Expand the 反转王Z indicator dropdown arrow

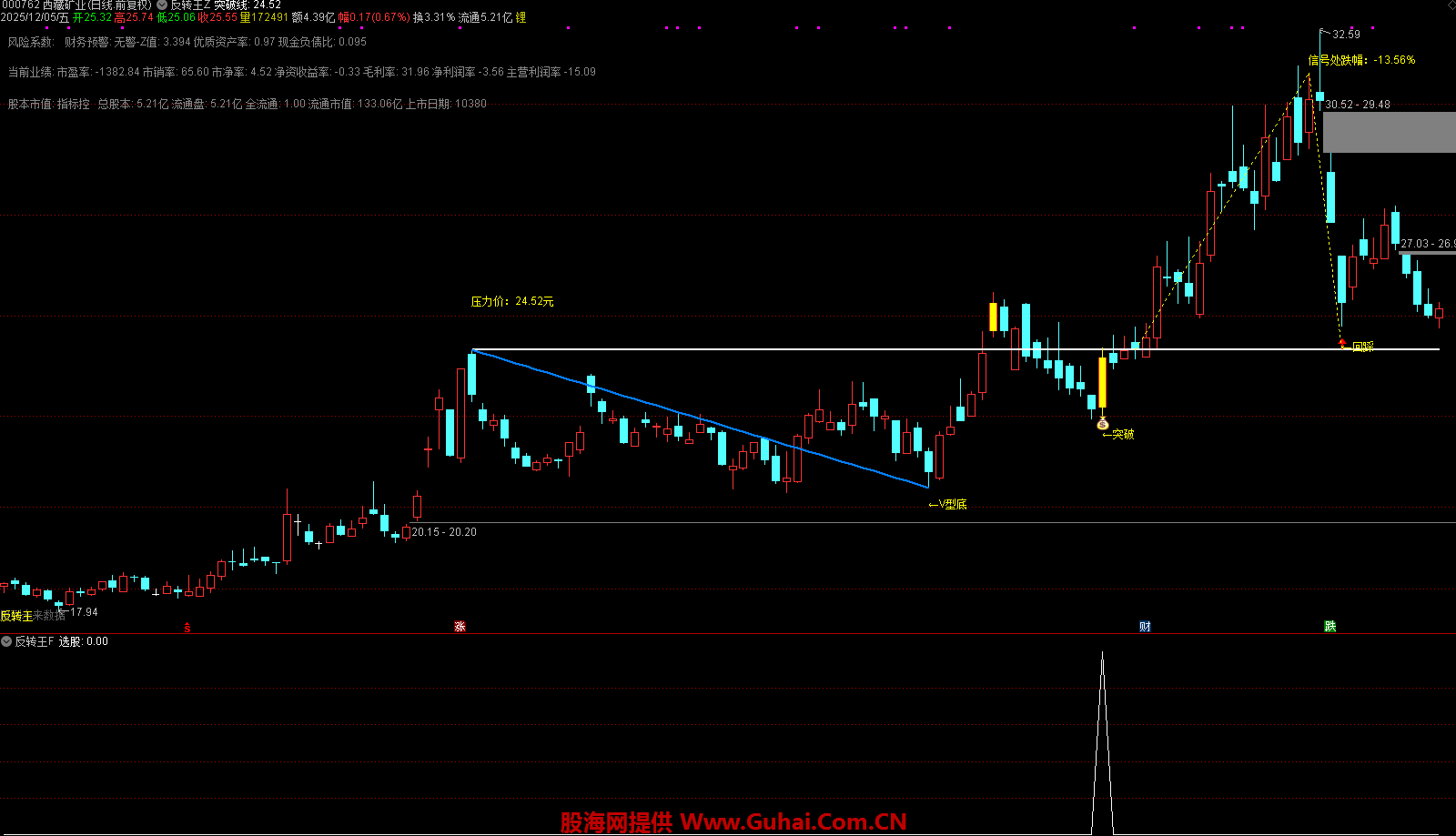coord(162,5)
